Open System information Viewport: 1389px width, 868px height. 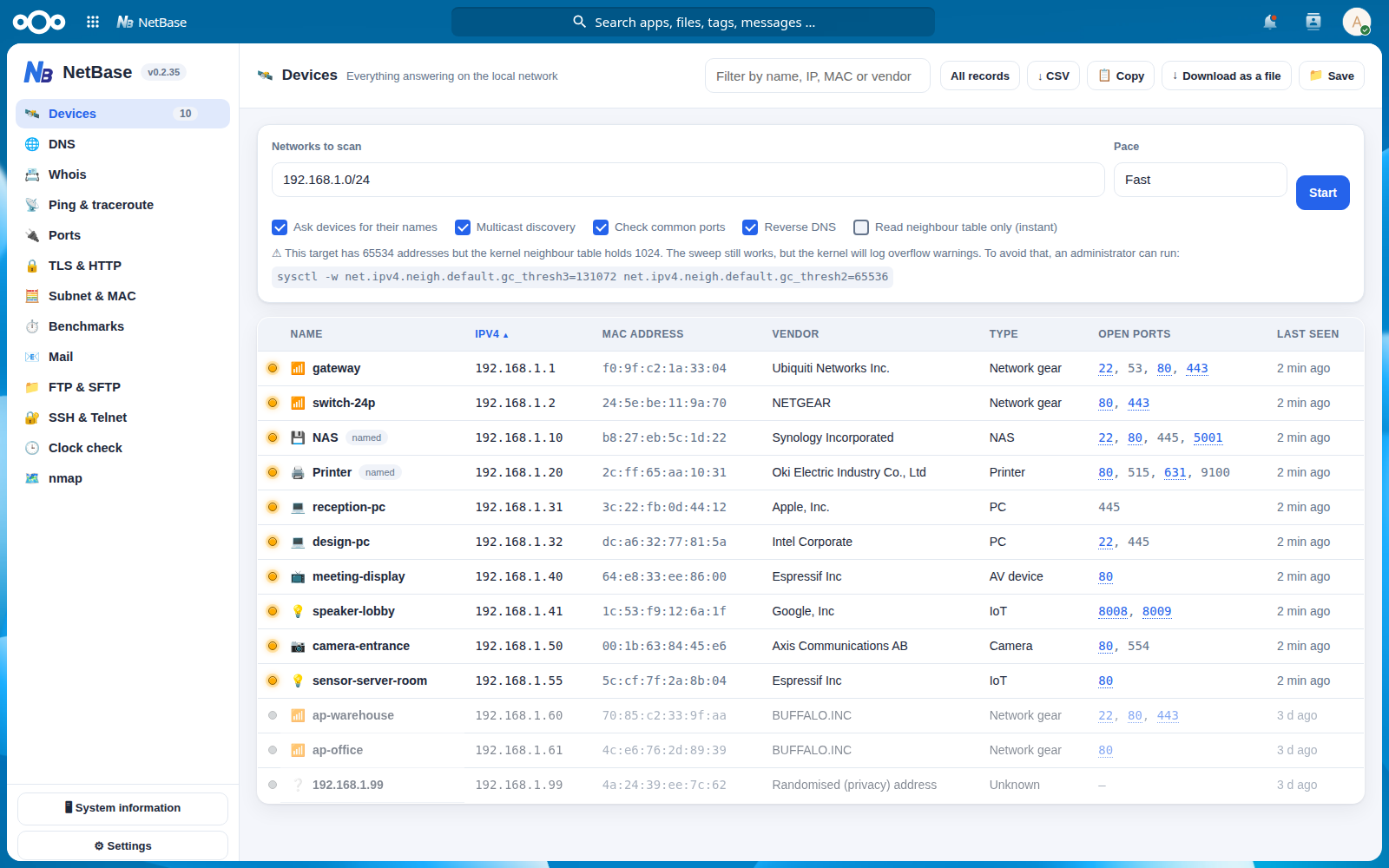pos(122,808)
